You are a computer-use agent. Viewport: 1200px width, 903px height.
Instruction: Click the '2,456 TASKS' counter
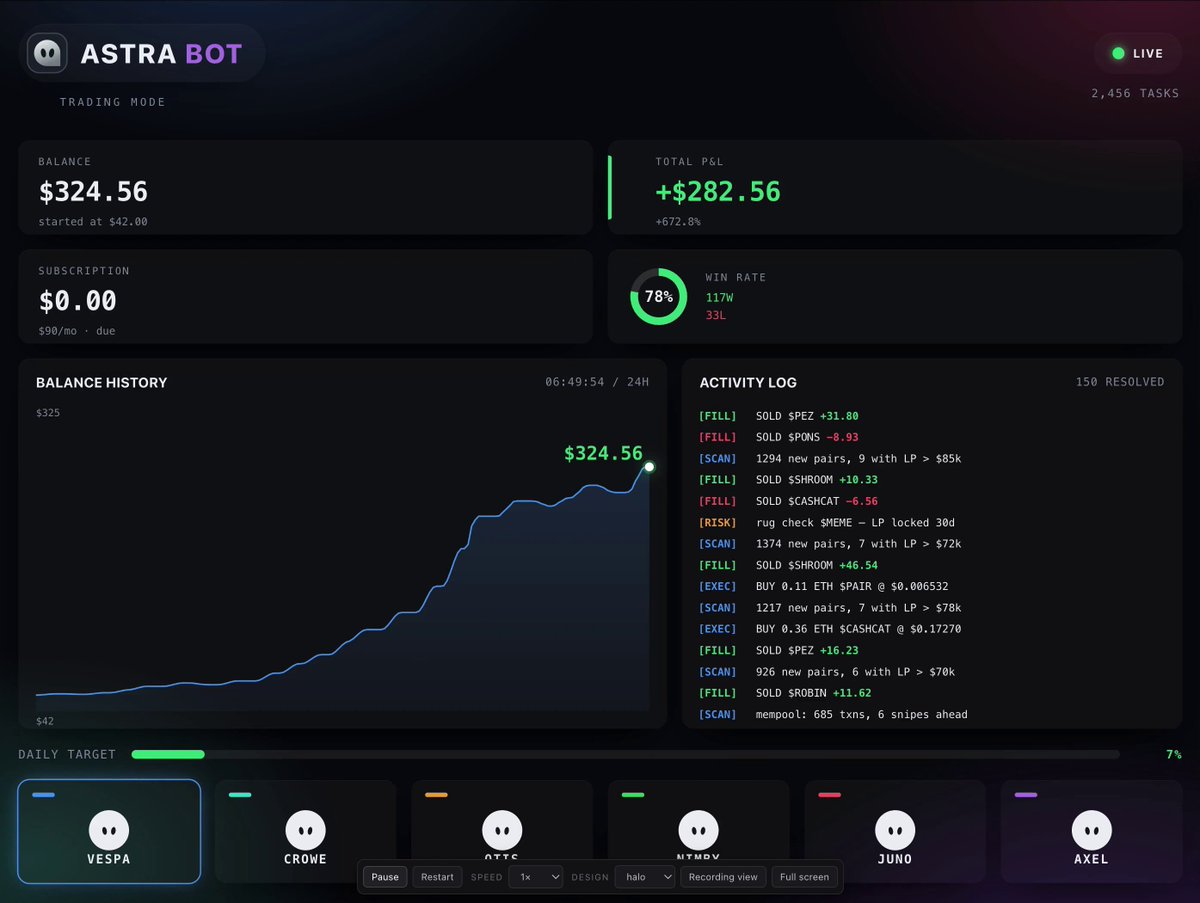(x=1136, y=93)
